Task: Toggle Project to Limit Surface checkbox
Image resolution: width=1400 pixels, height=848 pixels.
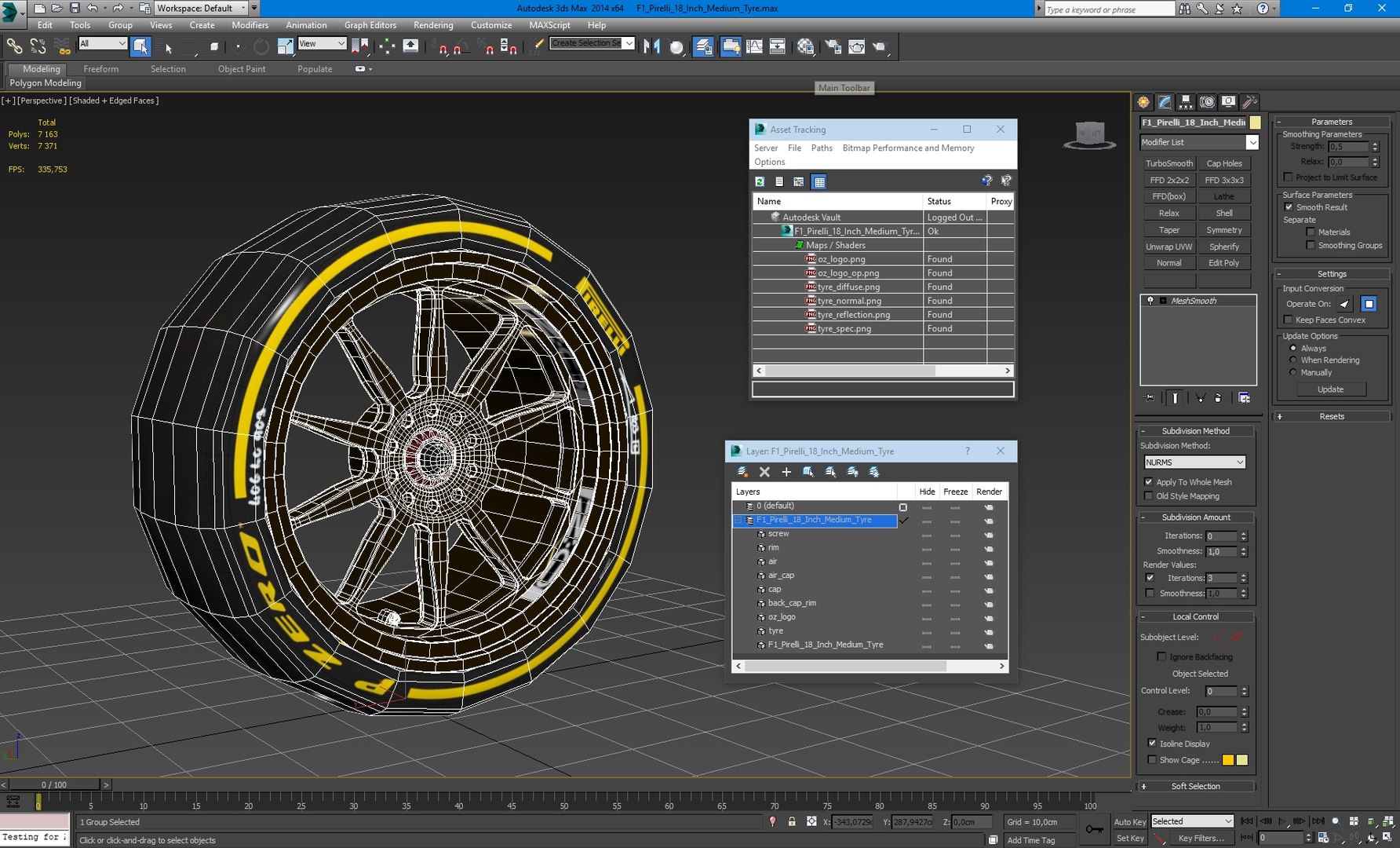Action: click(x=1288, y=177)
